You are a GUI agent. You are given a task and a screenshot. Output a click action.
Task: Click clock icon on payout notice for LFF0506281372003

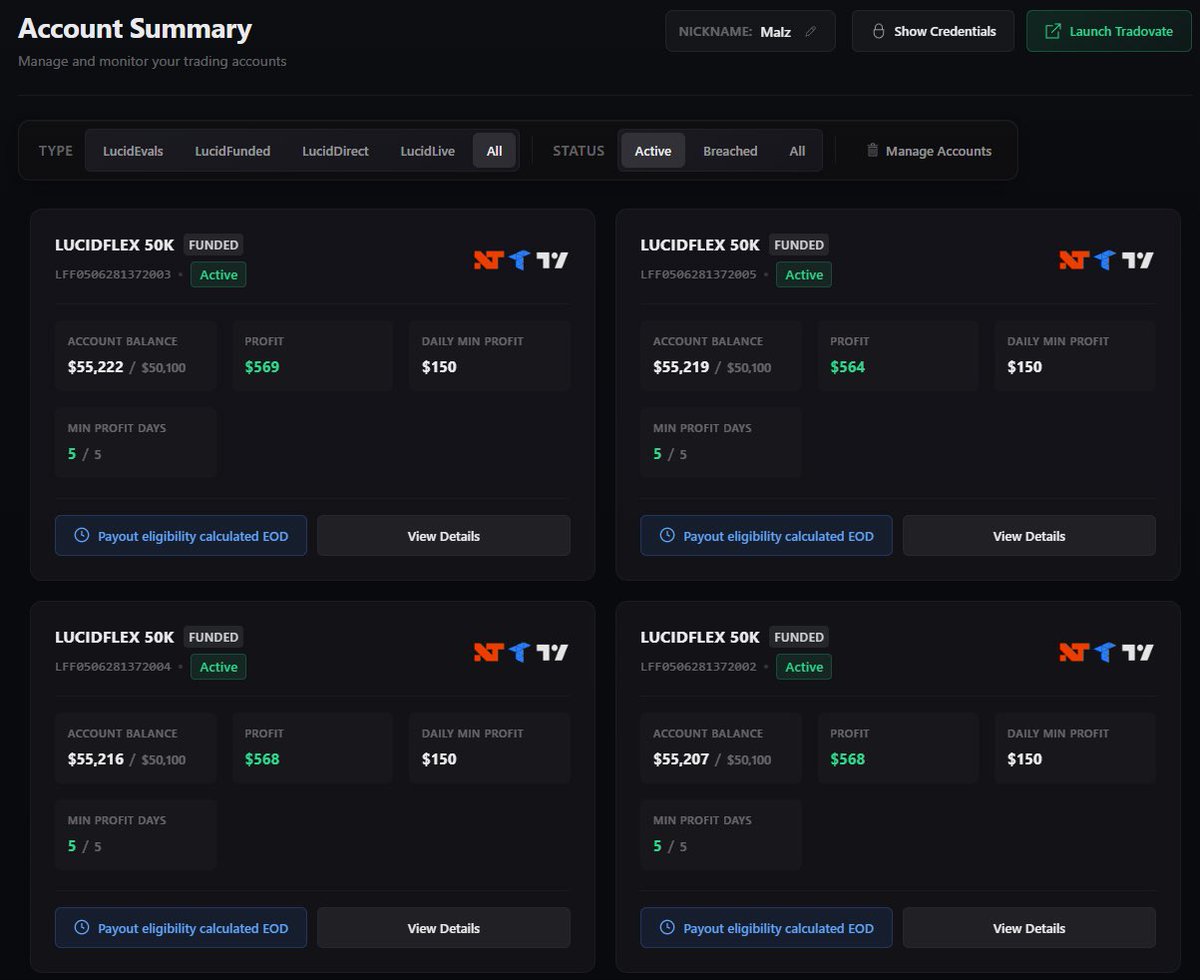82,535
